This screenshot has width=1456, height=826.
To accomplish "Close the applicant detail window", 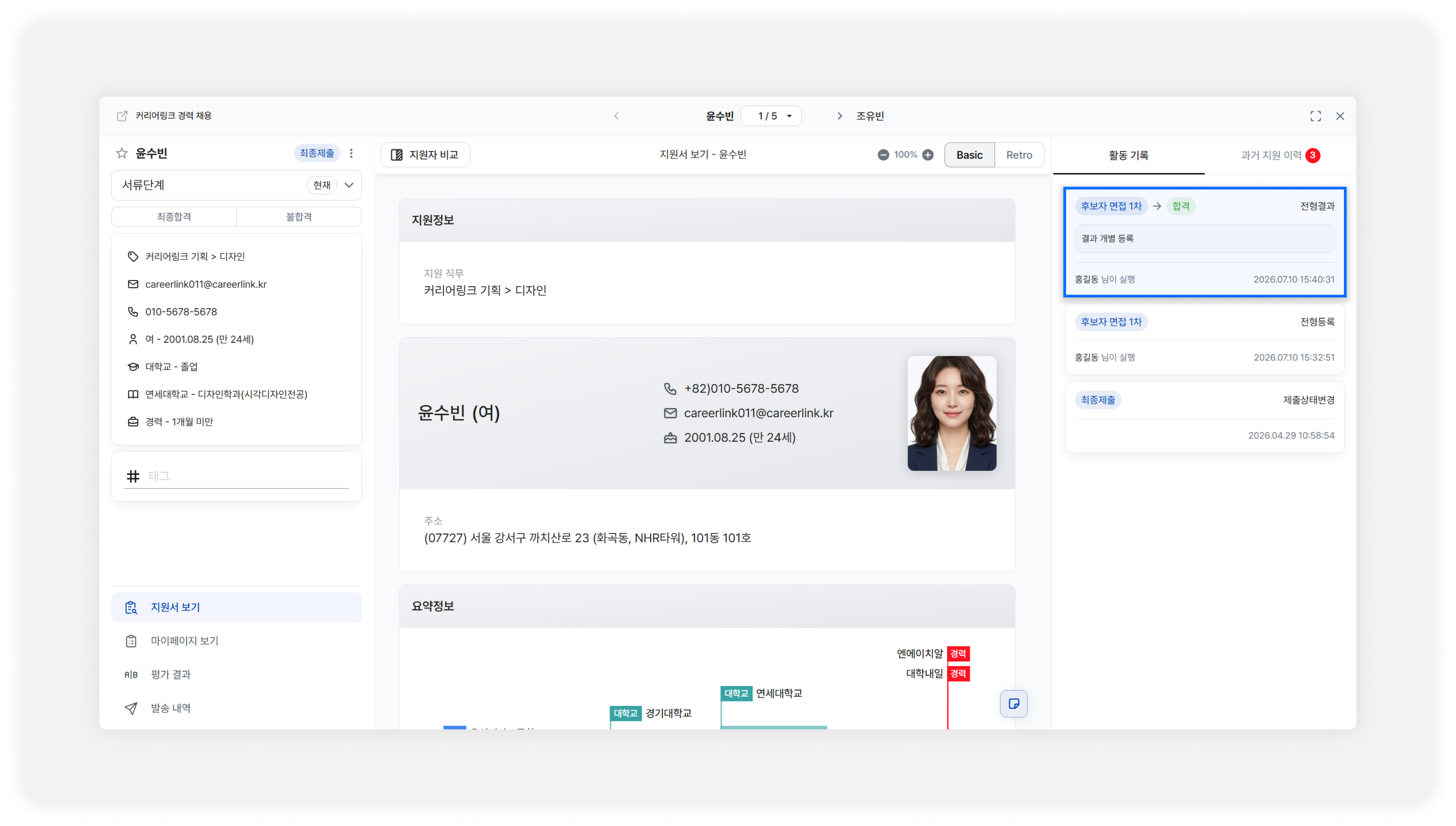I will pyautogui.click(x=1340, y=116).
